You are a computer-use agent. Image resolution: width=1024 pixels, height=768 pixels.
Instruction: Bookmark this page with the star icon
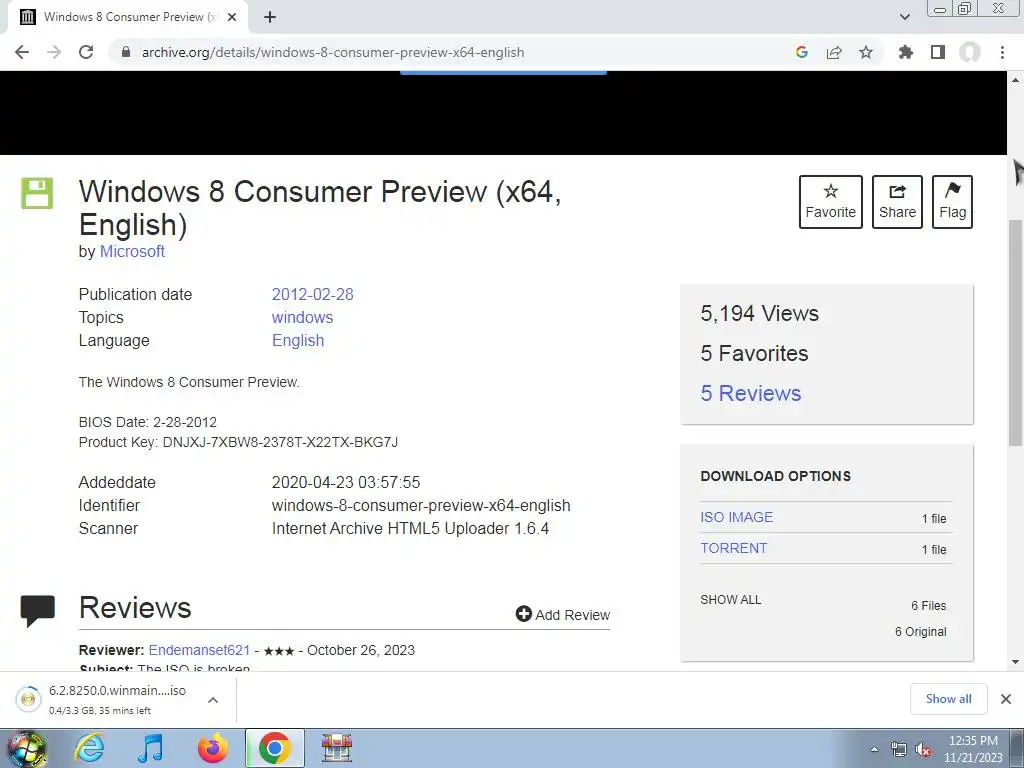click(x=866, y=52)
